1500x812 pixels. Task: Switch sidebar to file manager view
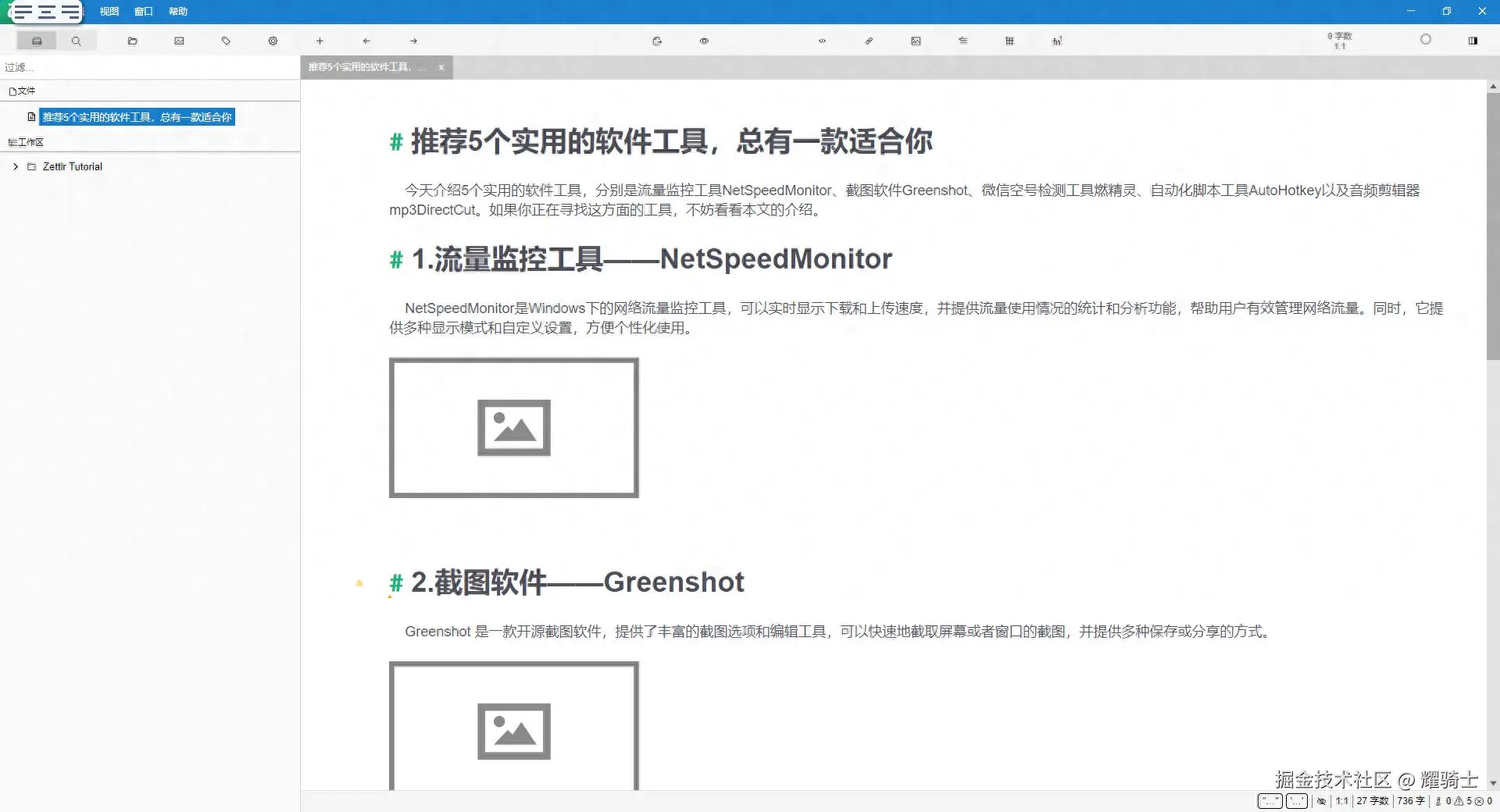[37, 41]
